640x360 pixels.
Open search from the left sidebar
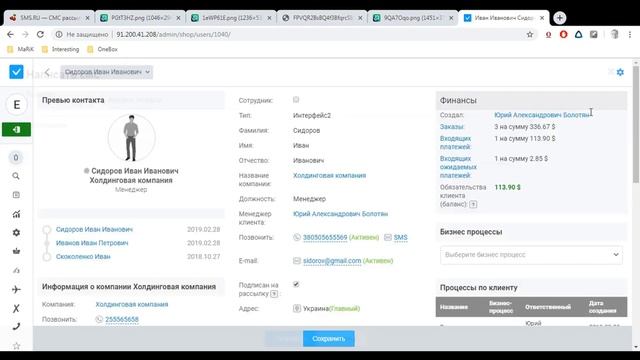pos(16,176)
